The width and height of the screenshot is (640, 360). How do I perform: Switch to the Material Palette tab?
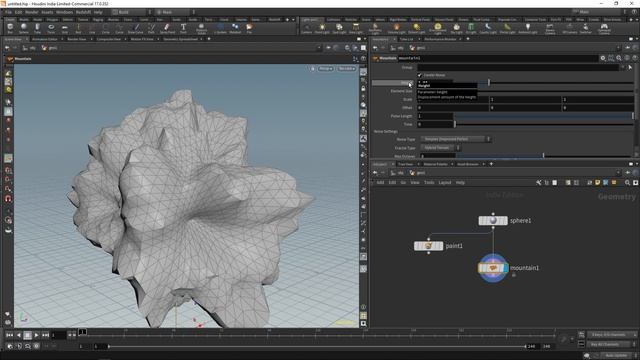pyautogui.click(x=436, y=164)
